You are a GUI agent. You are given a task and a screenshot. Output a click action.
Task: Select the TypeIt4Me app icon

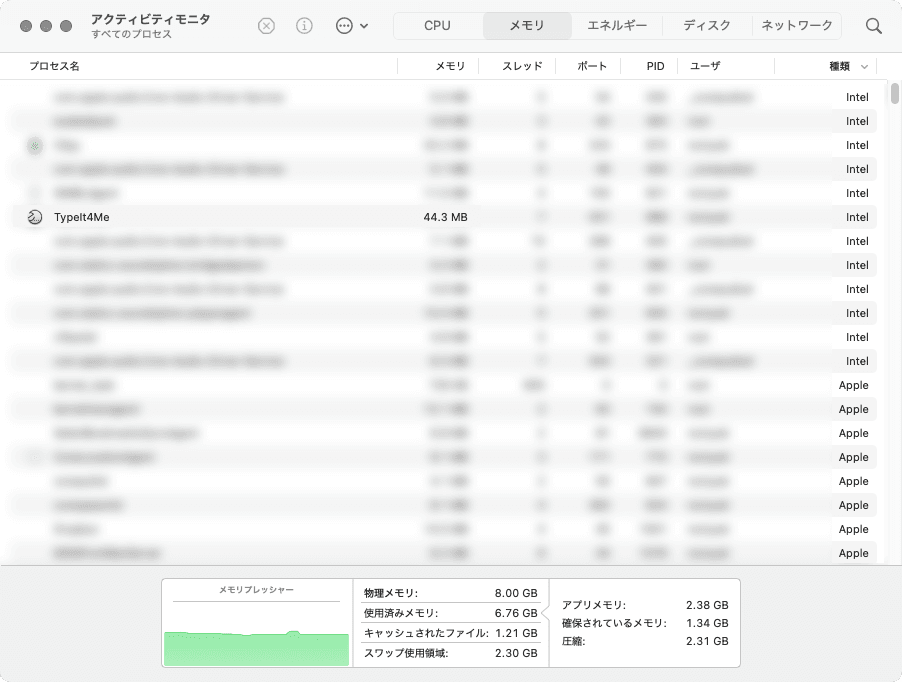point(35,217)
